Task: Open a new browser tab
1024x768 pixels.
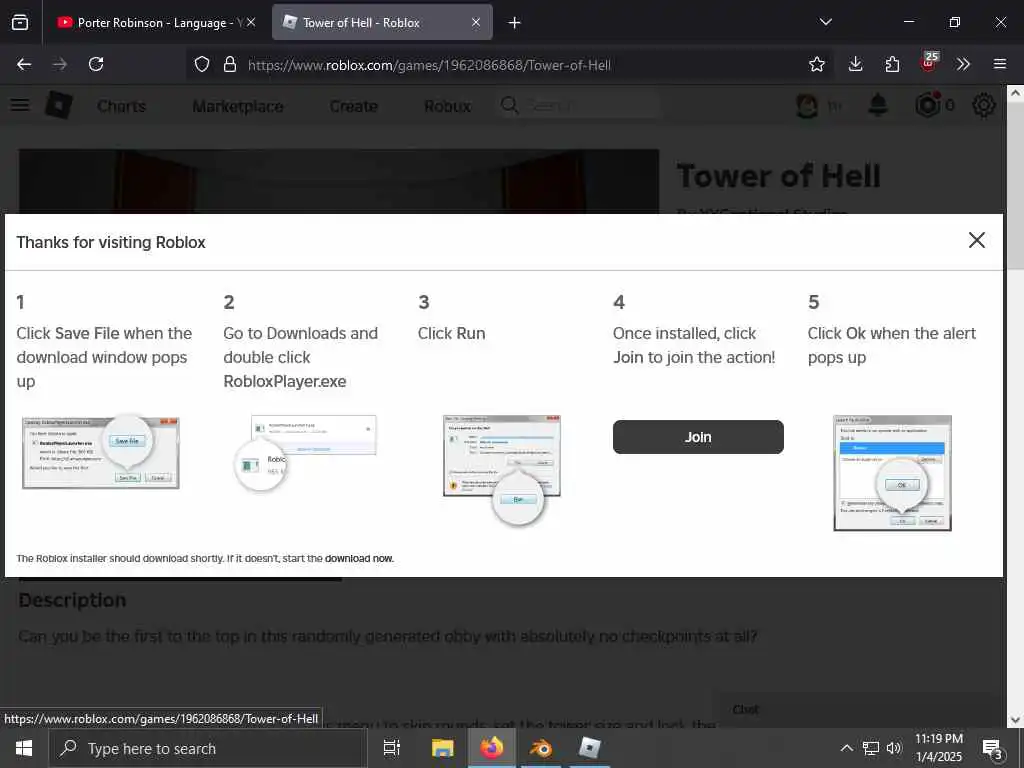Action: click(x=515, y=23)
